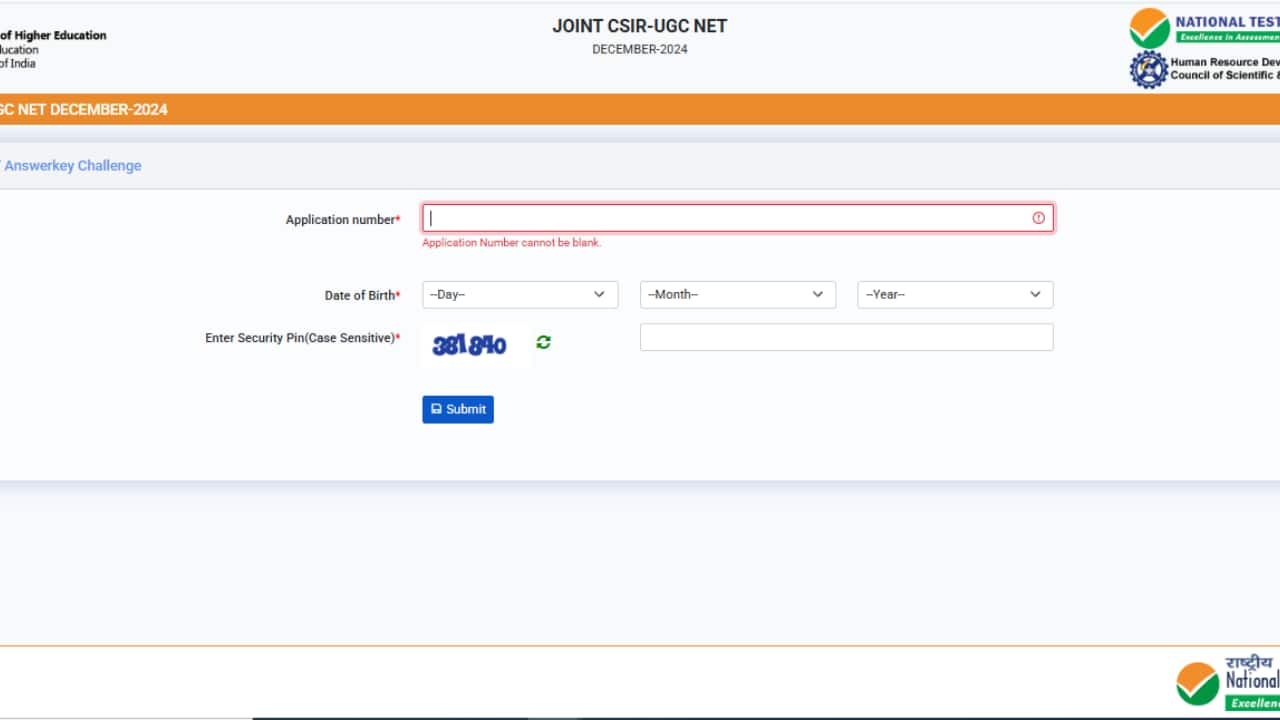Image resolution: width=1280 pixels, height=720 pixels.
Task: Click the chevron arrow on the Day selector
Action: coord(601,294)
